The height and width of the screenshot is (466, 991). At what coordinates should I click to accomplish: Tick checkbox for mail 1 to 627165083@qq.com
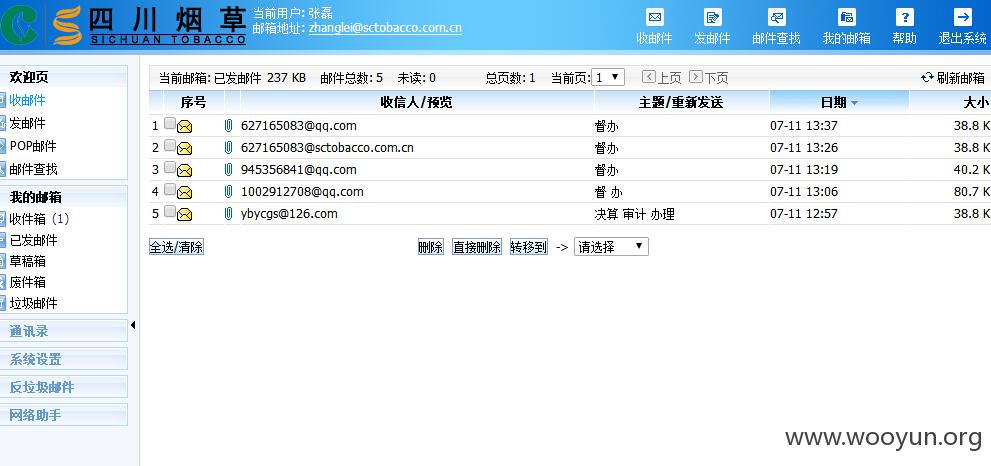[169, 123]
